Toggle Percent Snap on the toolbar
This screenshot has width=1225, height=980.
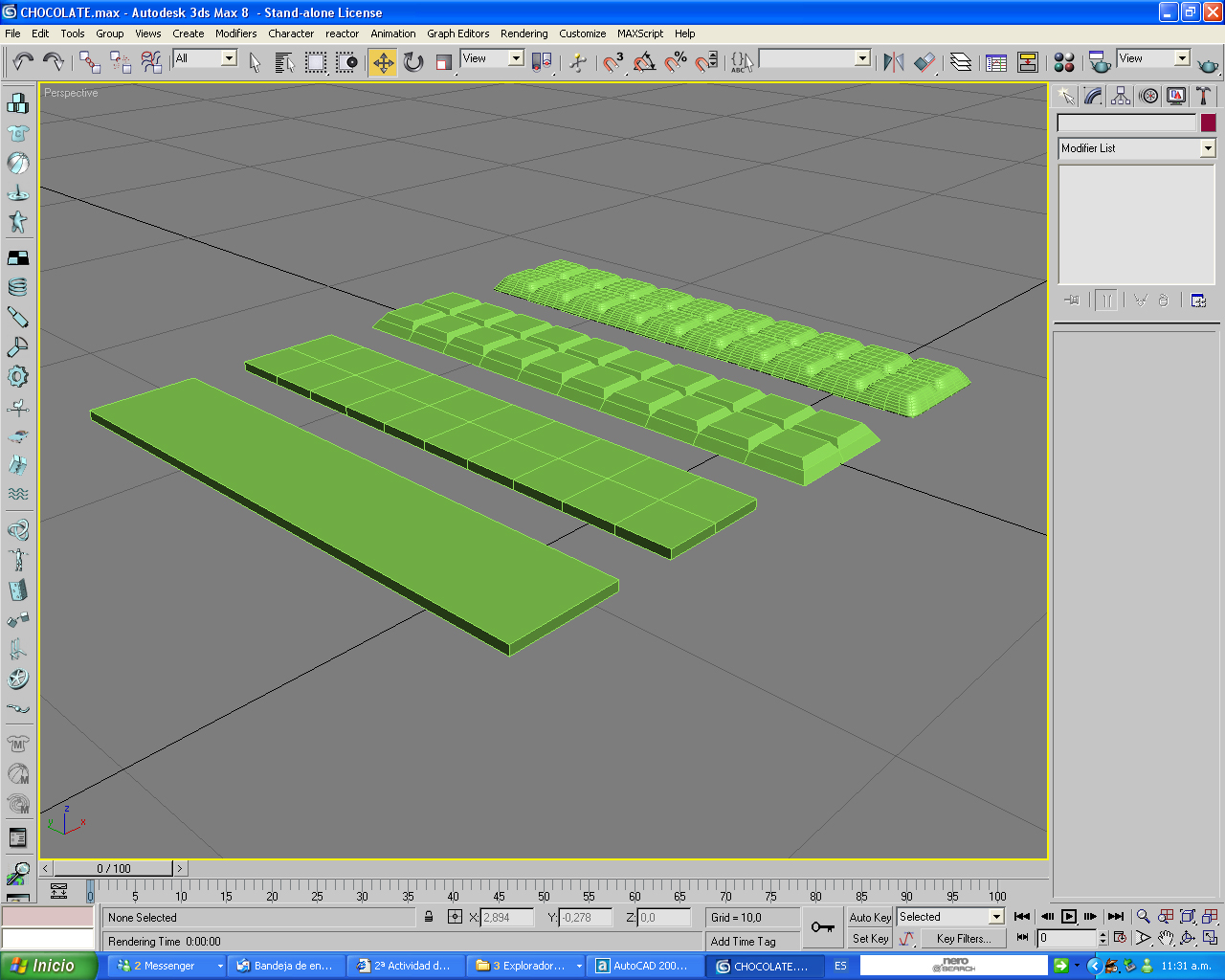pyautogui.click(x=676, y=62)
